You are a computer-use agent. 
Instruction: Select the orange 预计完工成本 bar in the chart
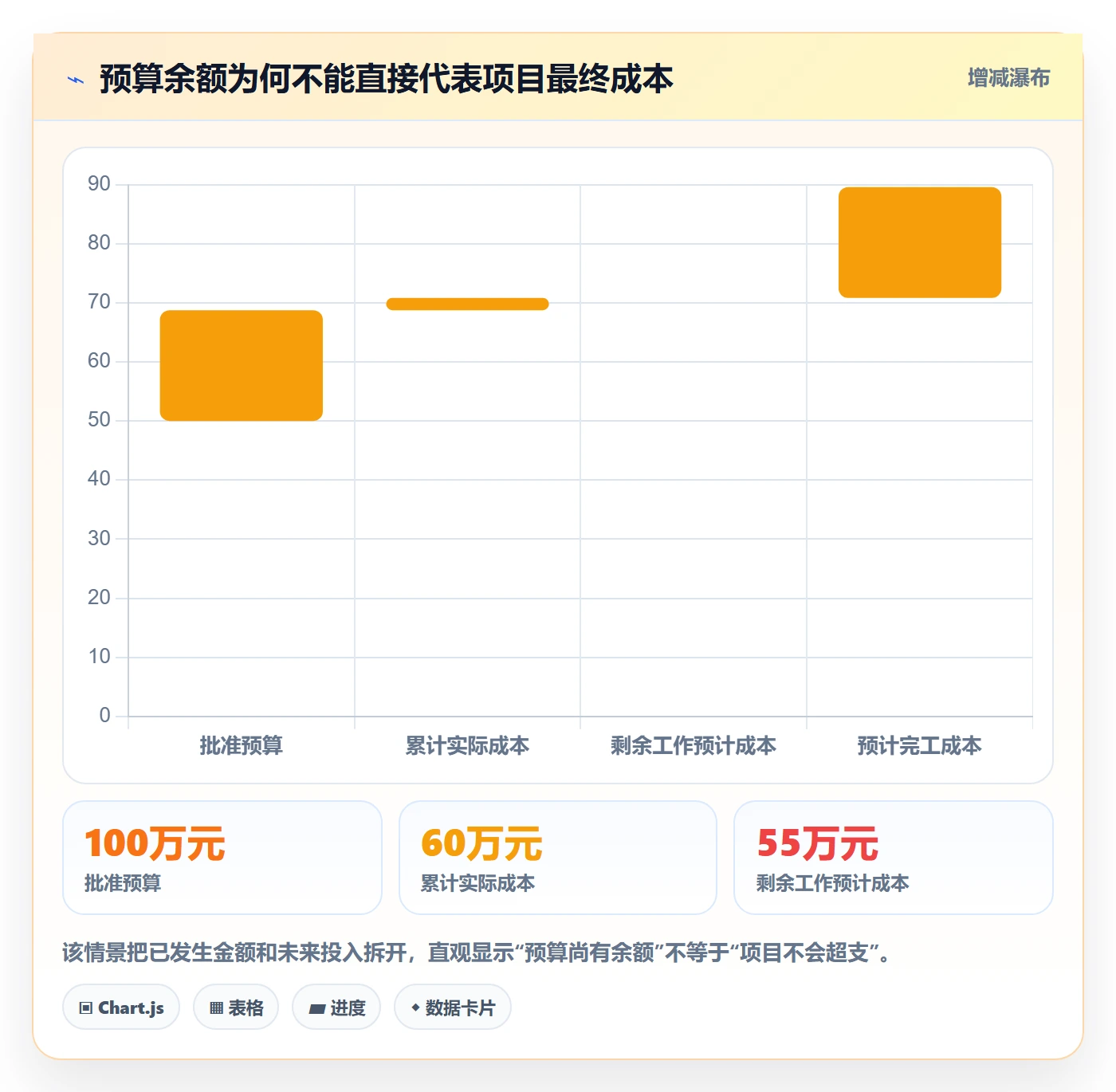(920, 242)
